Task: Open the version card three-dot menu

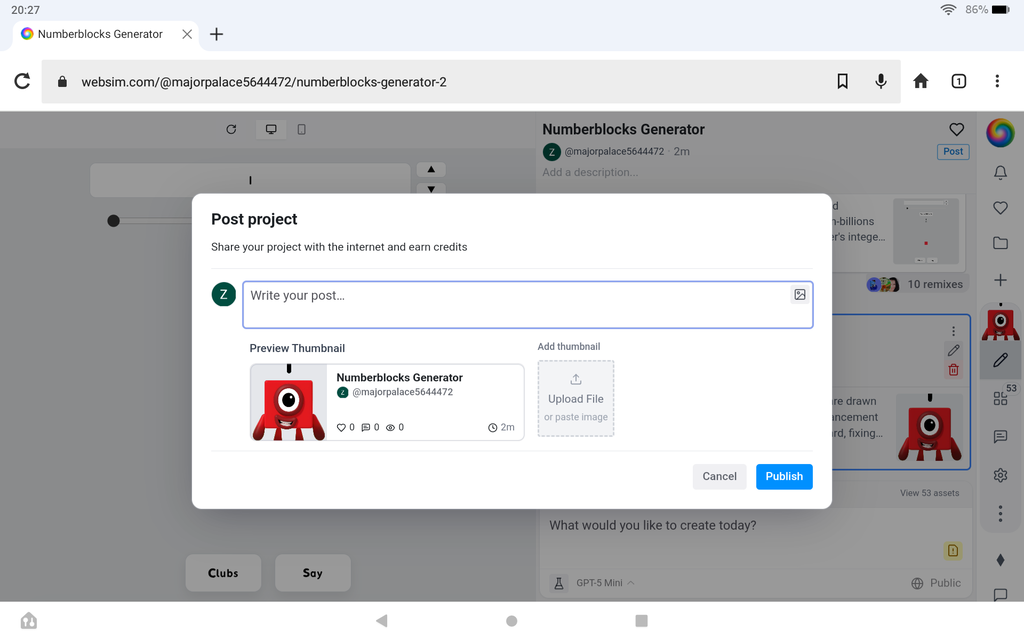Action: pos(953,331)
